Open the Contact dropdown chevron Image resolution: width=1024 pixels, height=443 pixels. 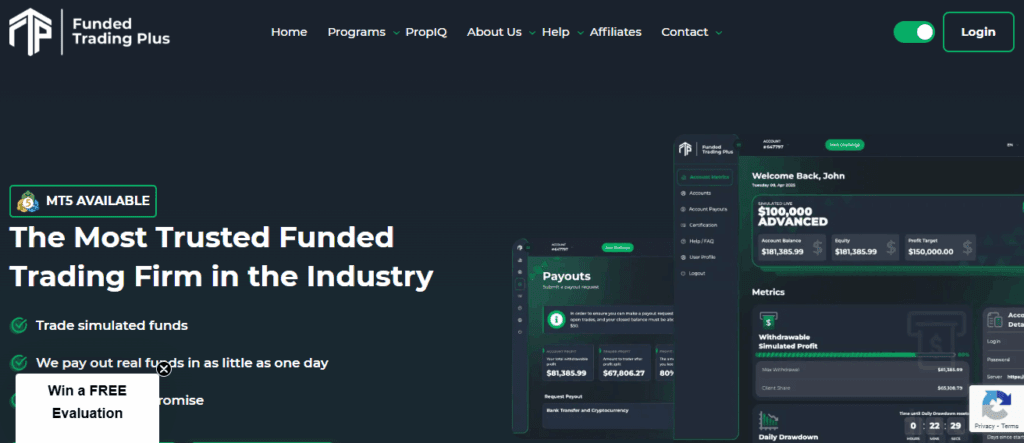tap(718, 33)
